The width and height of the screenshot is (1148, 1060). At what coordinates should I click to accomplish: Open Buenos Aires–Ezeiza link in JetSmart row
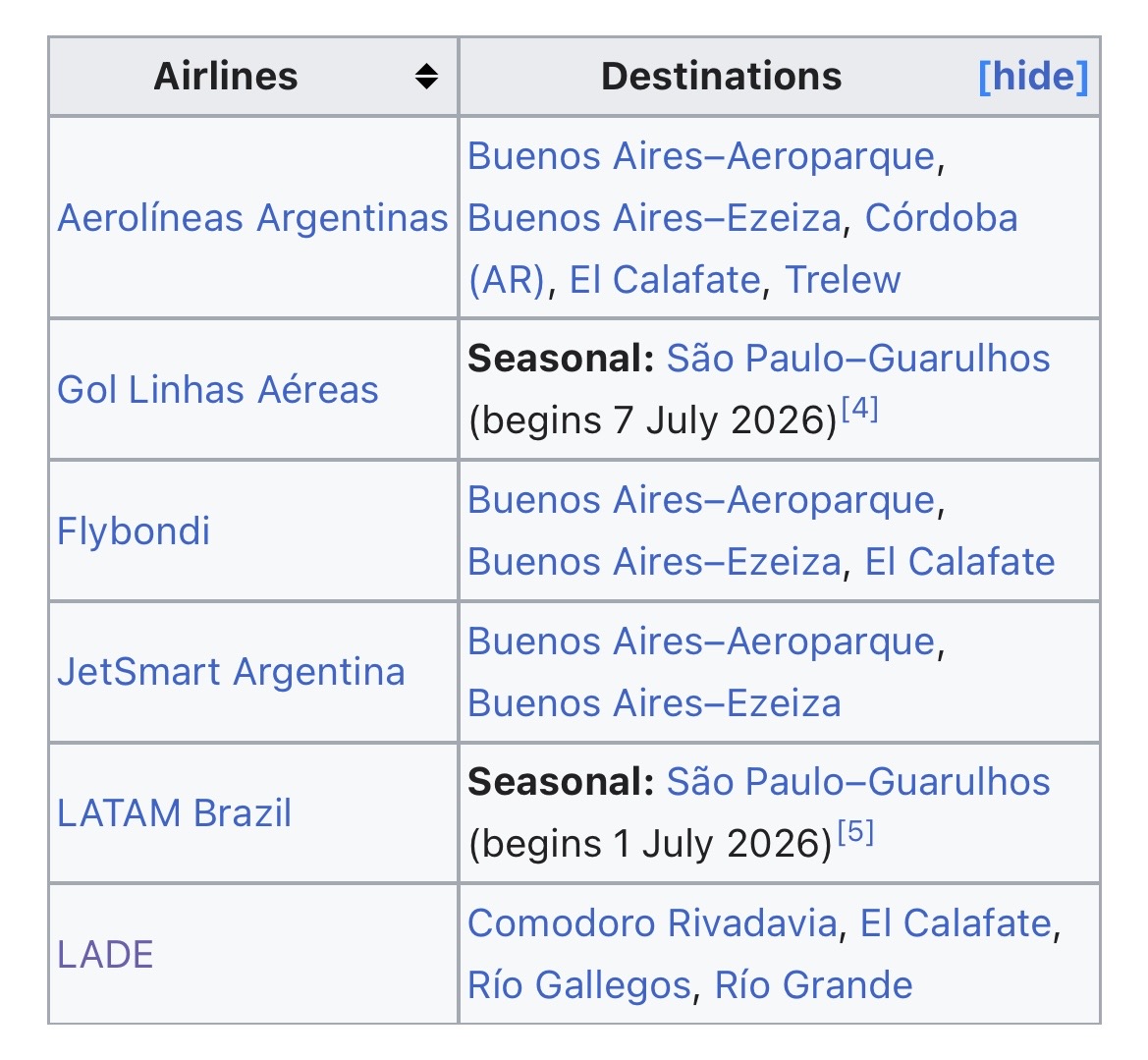pos(654,703)
